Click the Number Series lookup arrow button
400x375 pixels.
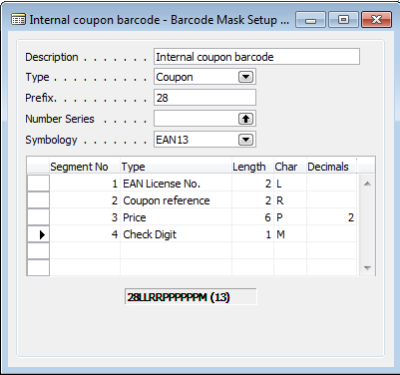tap(246, 119)
